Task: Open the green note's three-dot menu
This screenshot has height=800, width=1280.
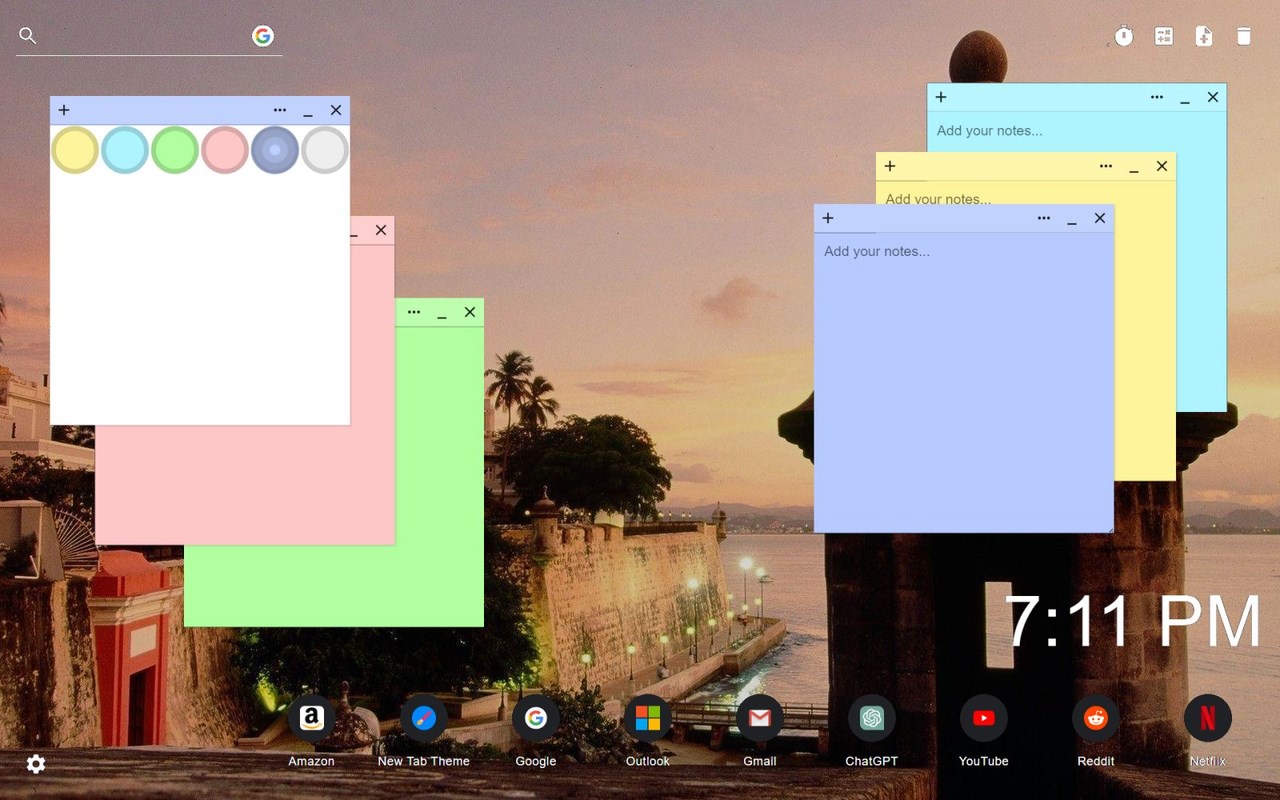Action: (x=414, y=312)
